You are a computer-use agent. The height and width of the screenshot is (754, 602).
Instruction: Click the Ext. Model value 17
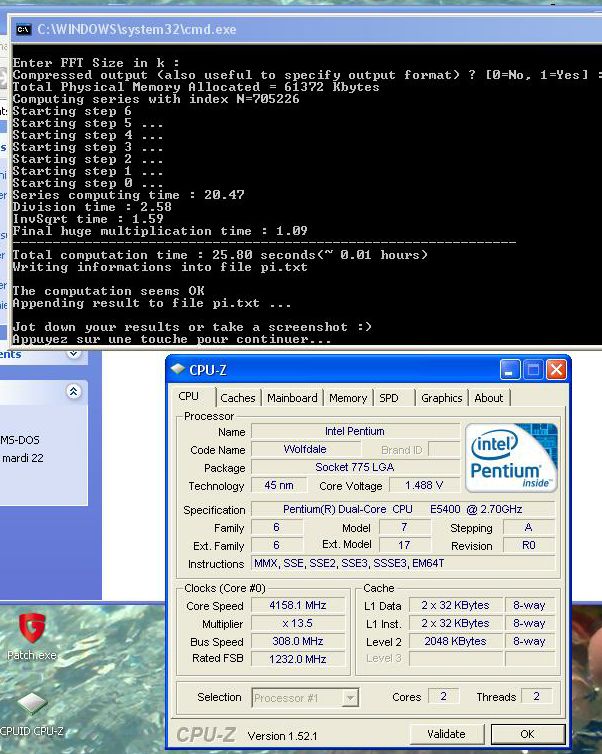[404, 545]
